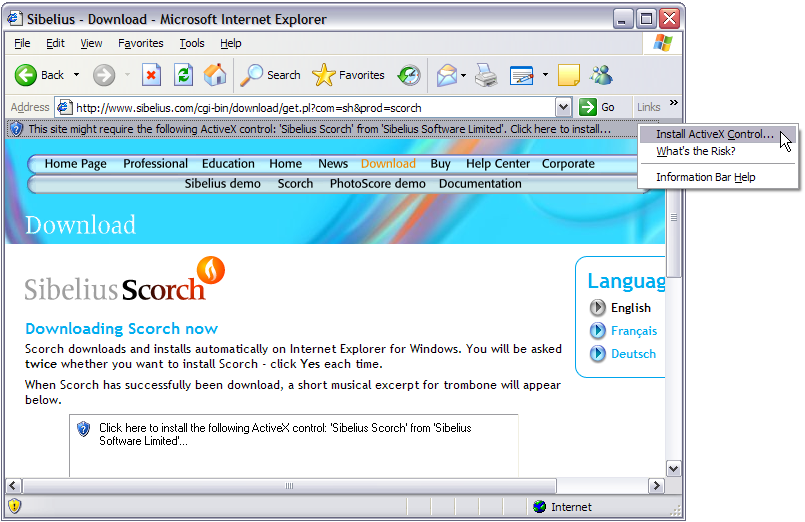Click the green Back arrow icon
This screenshot has height=522, width=805.
[25, 75]
